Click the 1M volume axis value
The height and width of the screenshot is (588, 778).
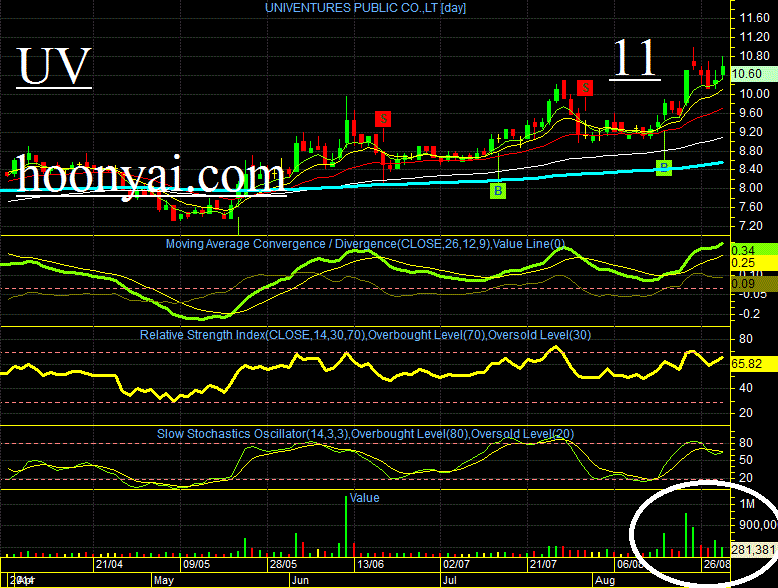click(x=747, y=504)
